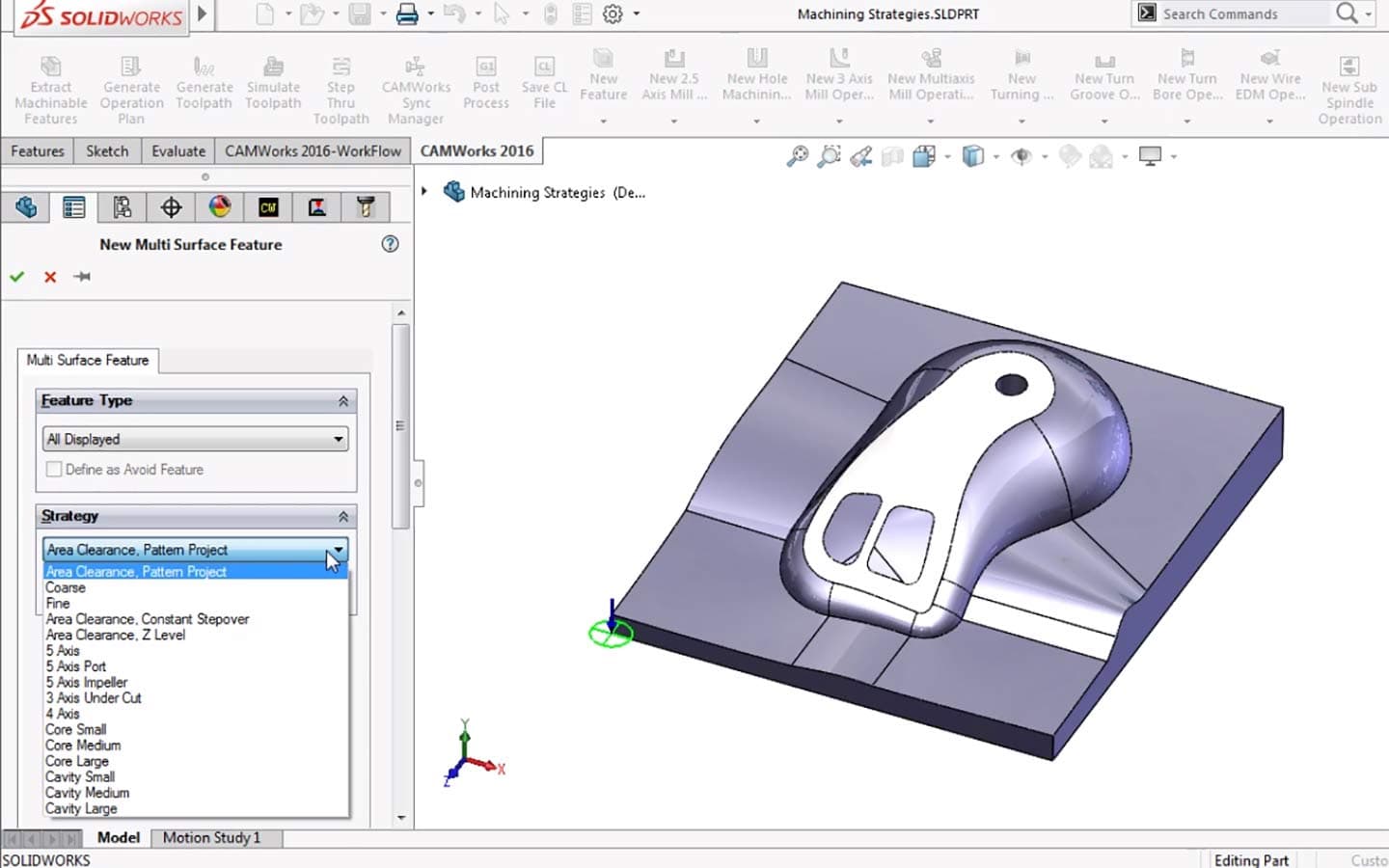
Task: Click Simulate Toolpath icon
Action: click(x=273, y=67)
